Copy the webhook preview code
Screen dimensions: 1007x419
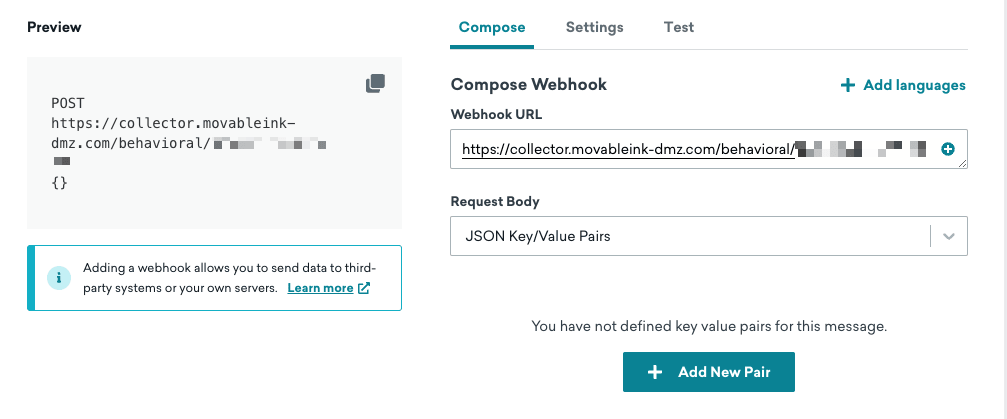375,84
